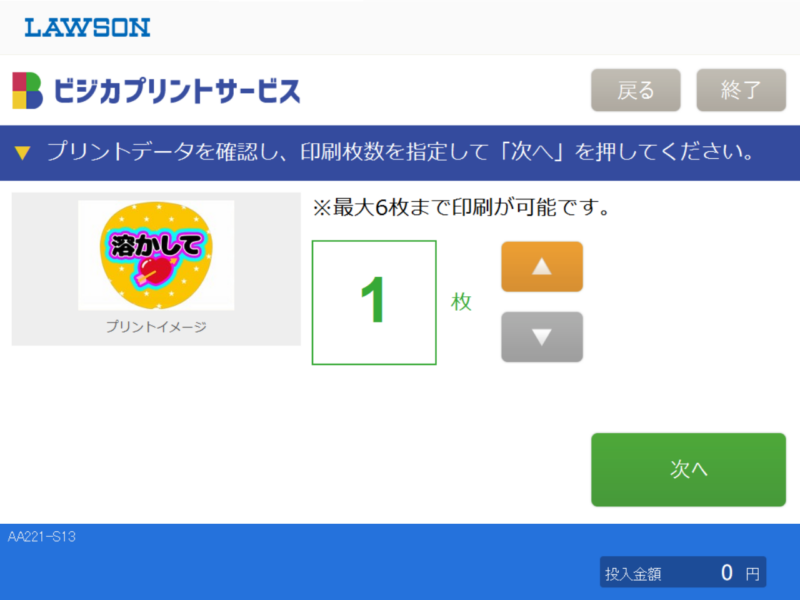
Task: Tap the green 次へ button
Action: 688,469
